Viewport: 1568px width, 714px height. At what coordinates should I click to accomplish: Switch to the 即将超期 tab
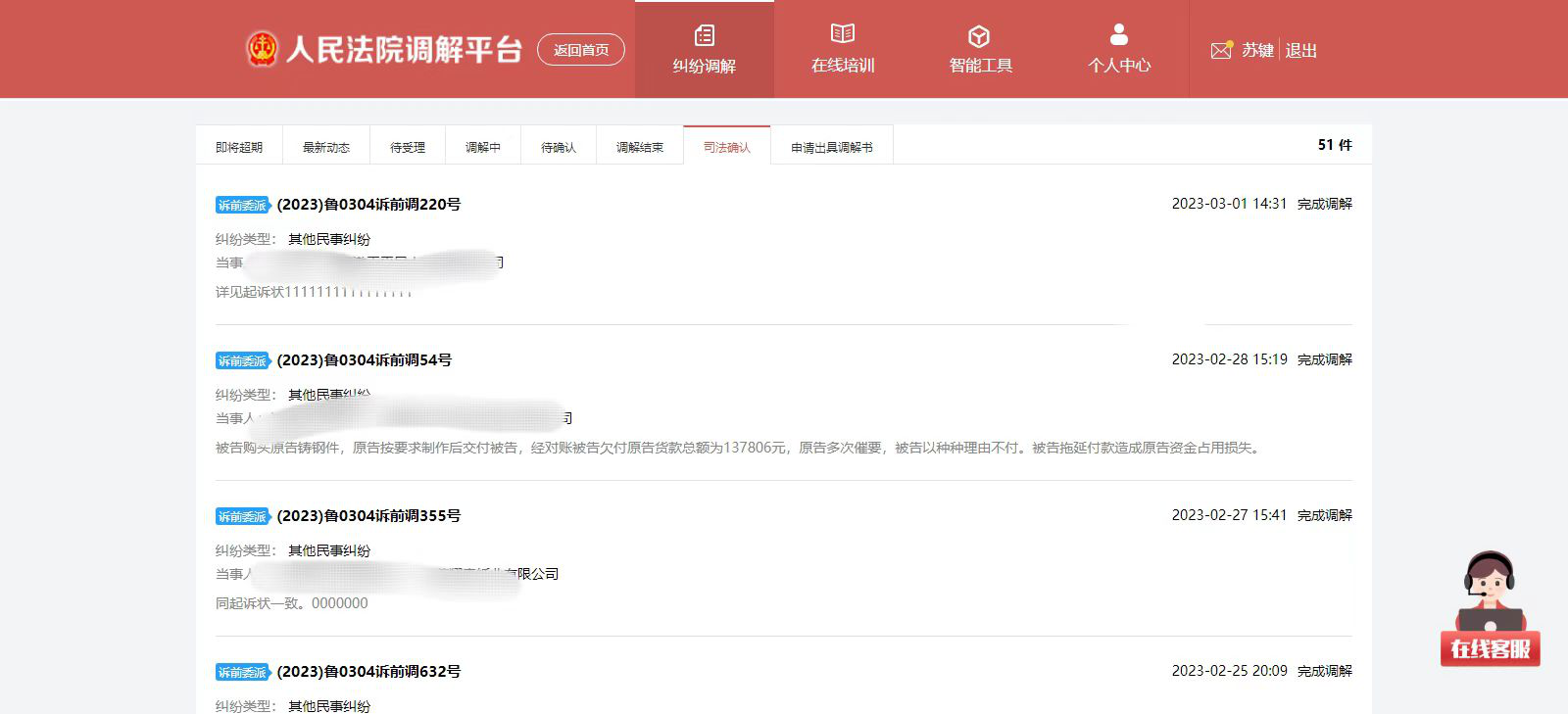[239, 147]
